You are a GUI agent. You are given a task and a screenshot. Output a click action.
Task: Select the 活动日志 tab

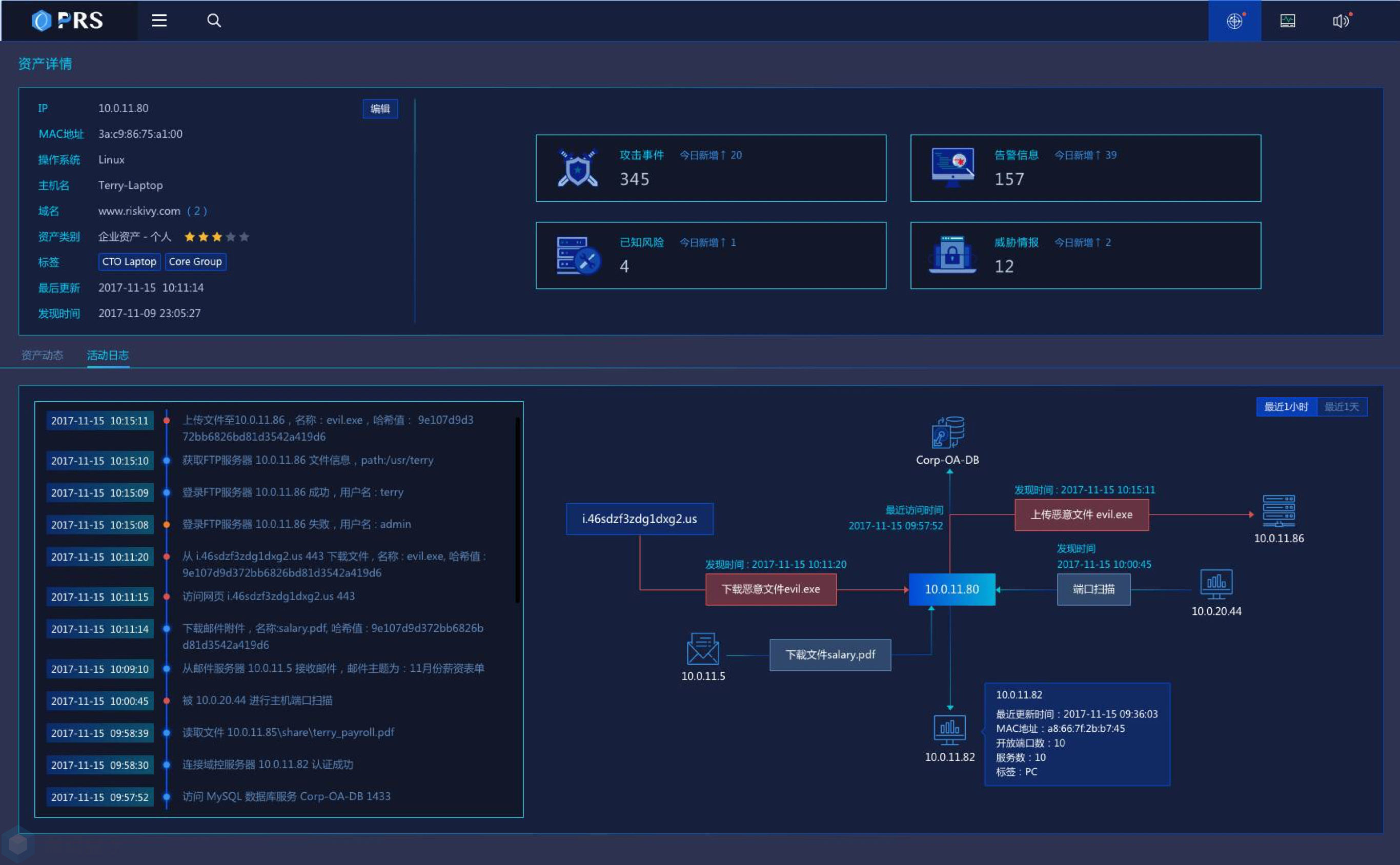pyautogui.click(x=108, y=355)
